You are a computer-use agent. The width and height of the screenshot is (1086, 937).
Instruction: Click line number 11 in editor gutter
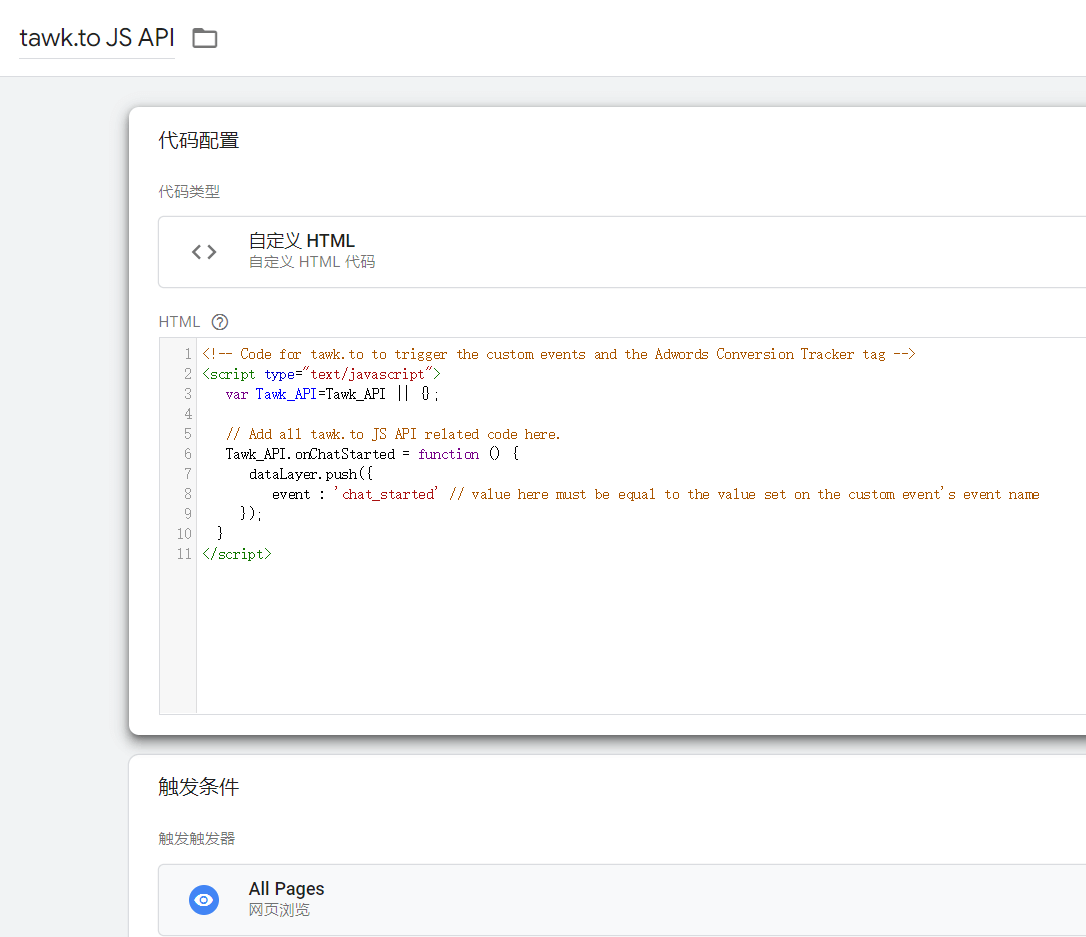click(x=183, y=554)
